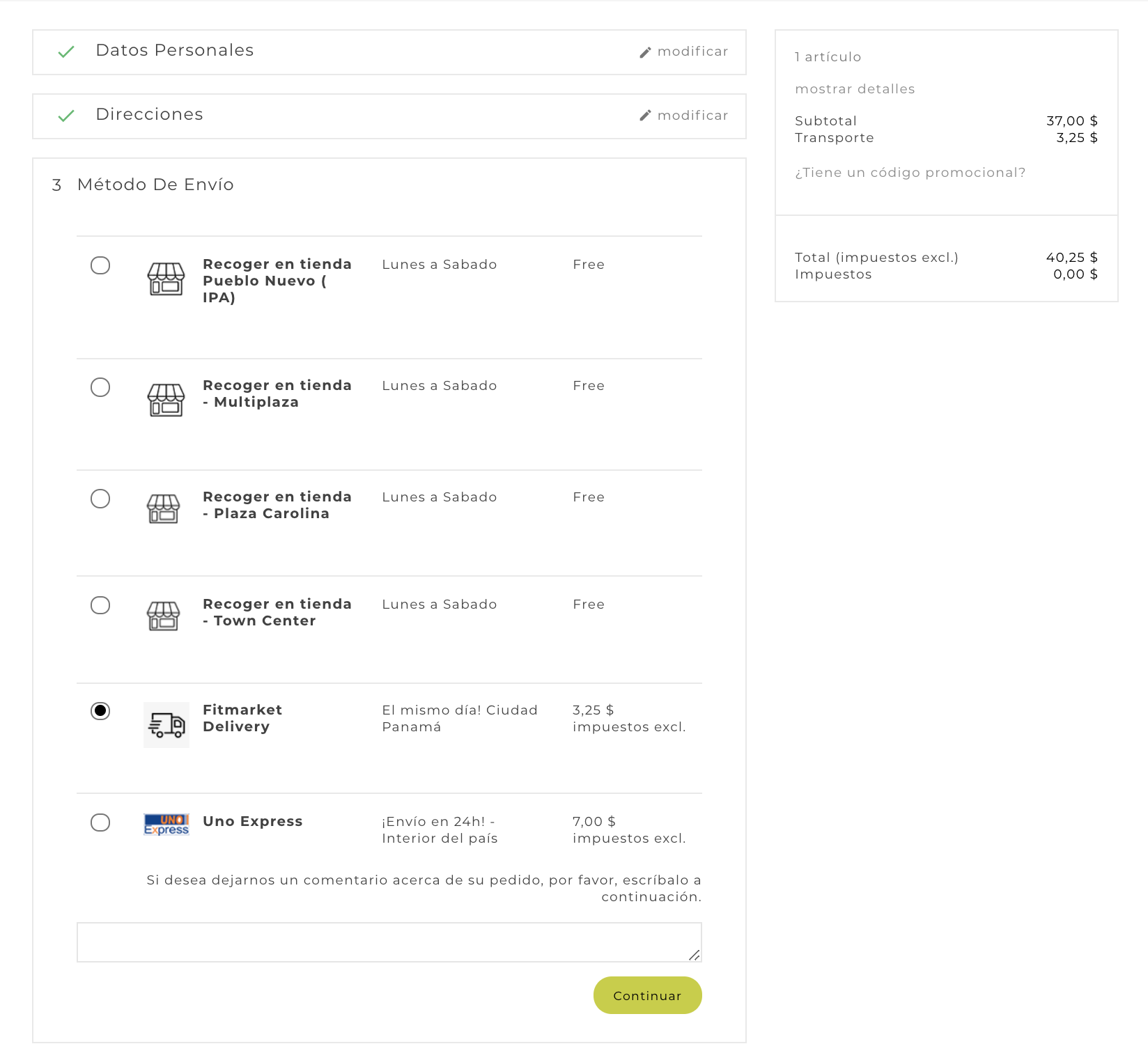The width and height of the screenshot is (1148, 1060).
Task: Click the Fitmarket Delivery truck icon
Action: tap(166, 725)
